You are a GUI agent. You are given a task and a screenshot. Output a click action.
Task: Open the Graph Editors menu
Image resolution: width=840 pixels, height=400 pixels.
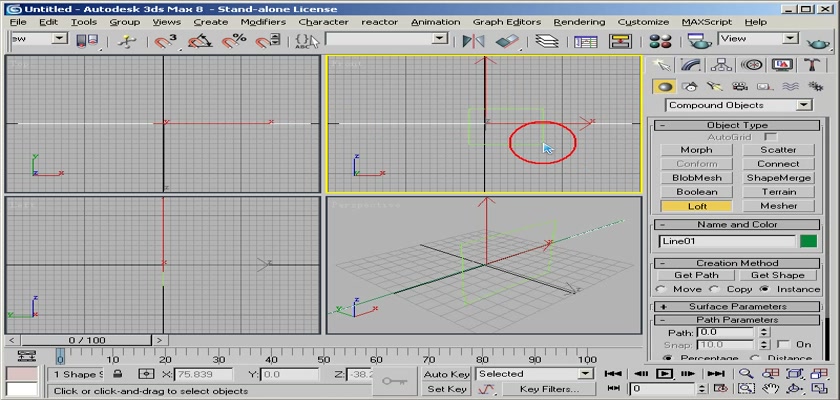click(506, 21)
